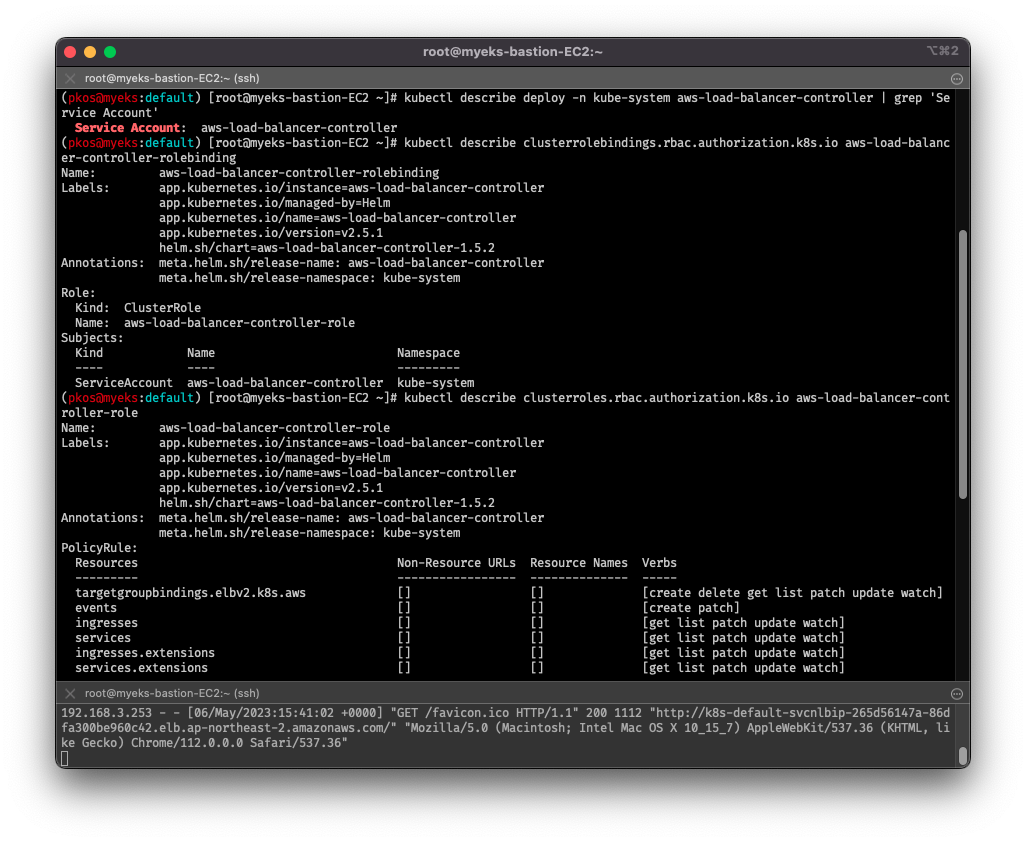
Task: Click 'kube-system' in the Subjects row
Action: click(436, 383)
